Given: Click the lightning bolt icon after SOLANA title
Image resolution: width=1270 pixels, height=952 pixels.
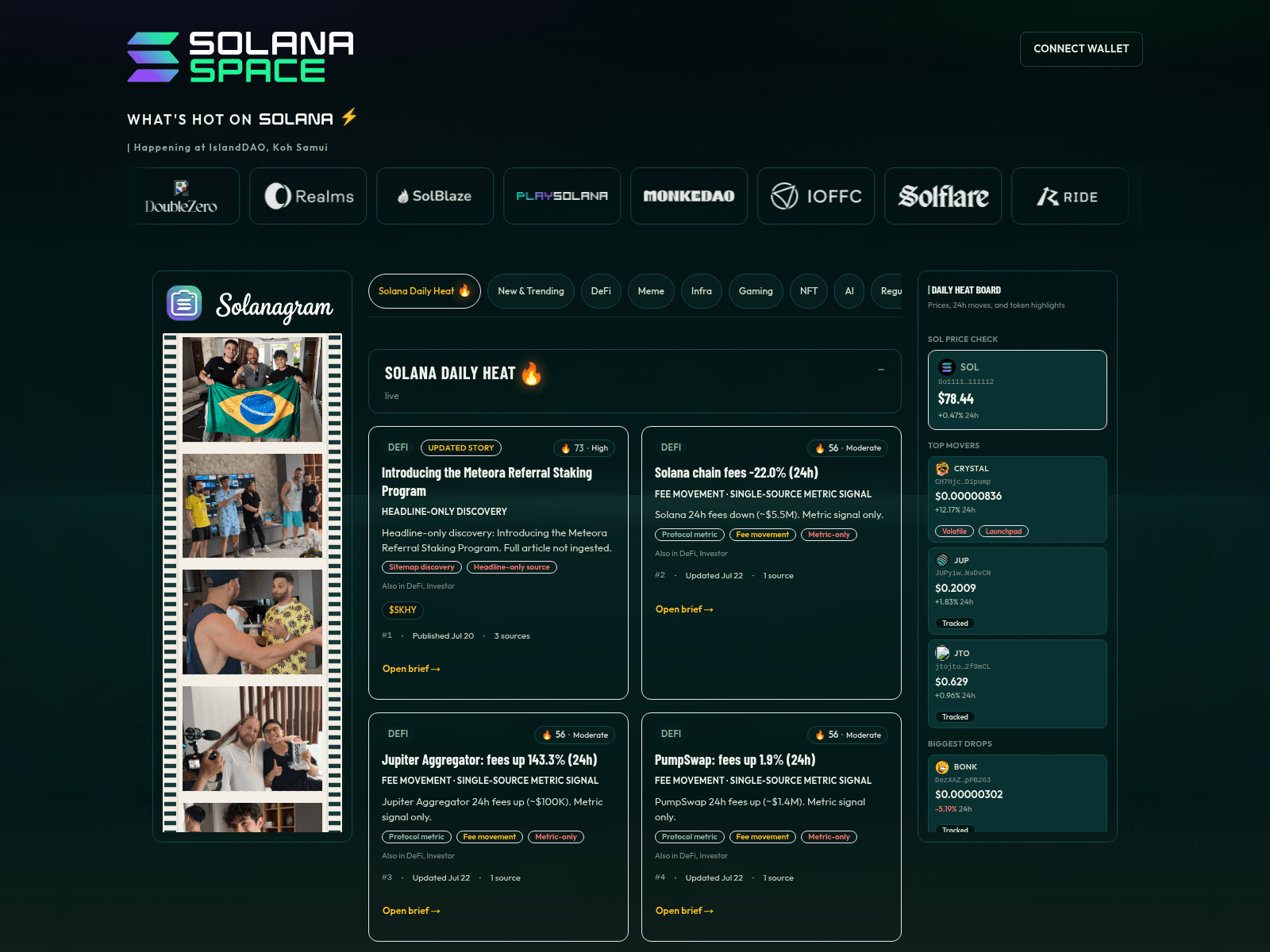Looking at the screenshot, I should tap(349, 117).
